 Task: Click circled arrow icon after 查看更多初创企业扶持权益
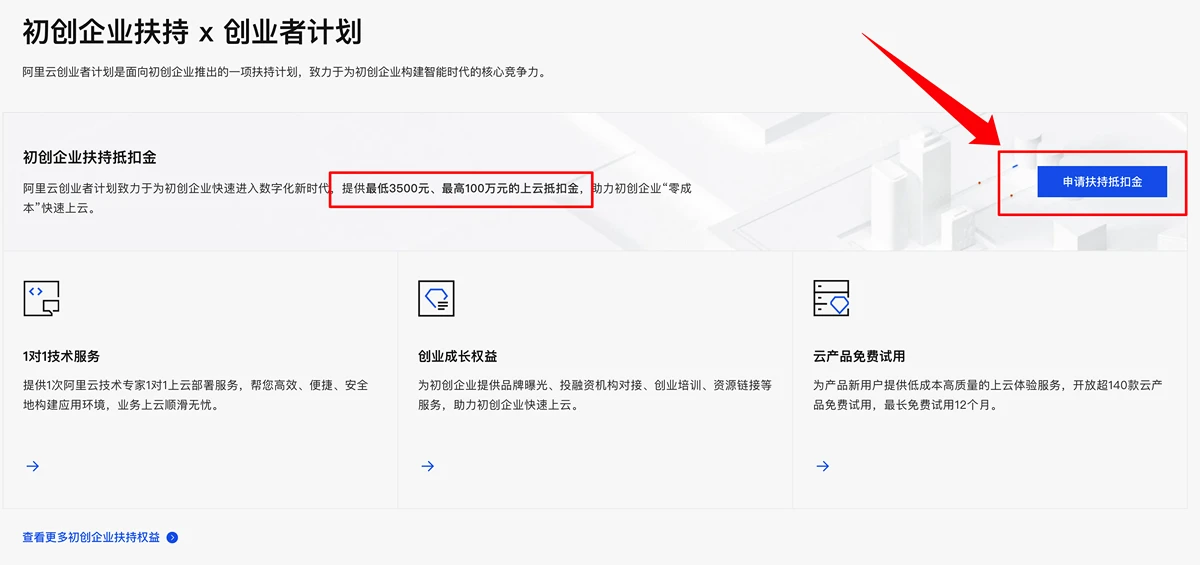(172, 537)
